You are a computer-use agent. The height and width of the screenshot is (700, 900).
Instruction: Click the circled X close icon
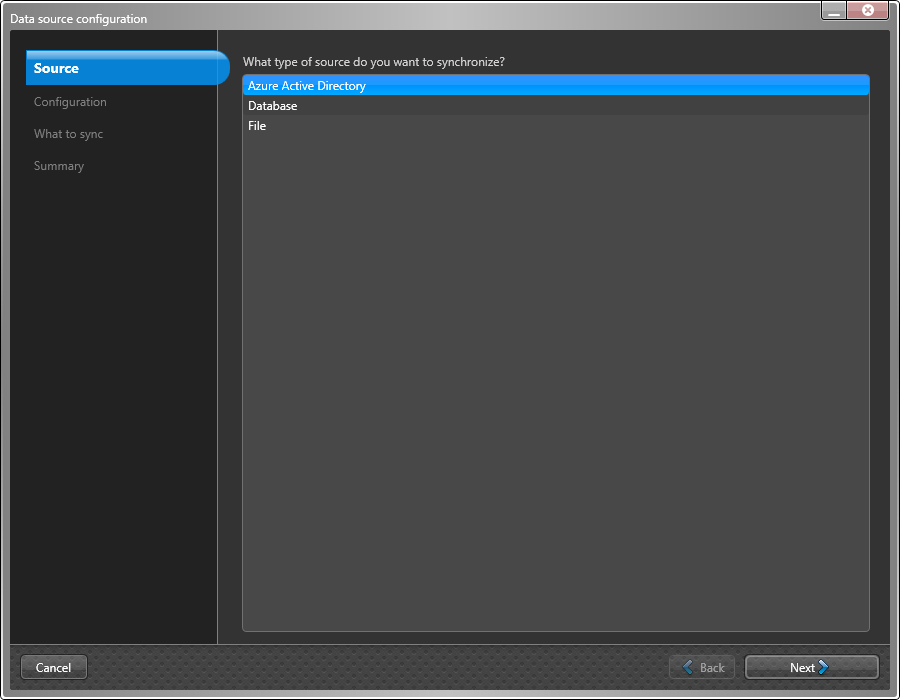click(866, 10)
